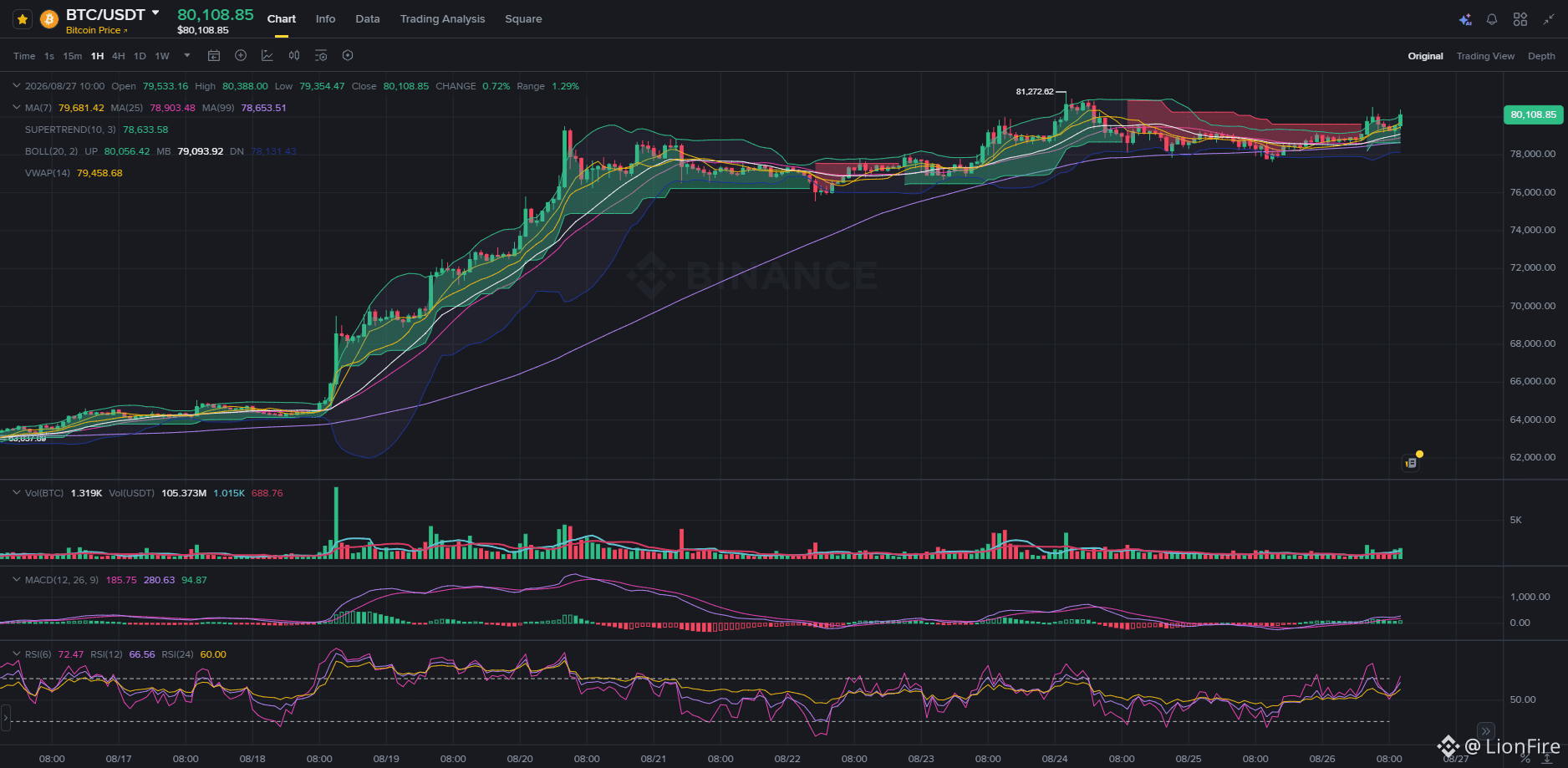
Task: Collapse the MA indicators list chevron
Action: [16, 107]
